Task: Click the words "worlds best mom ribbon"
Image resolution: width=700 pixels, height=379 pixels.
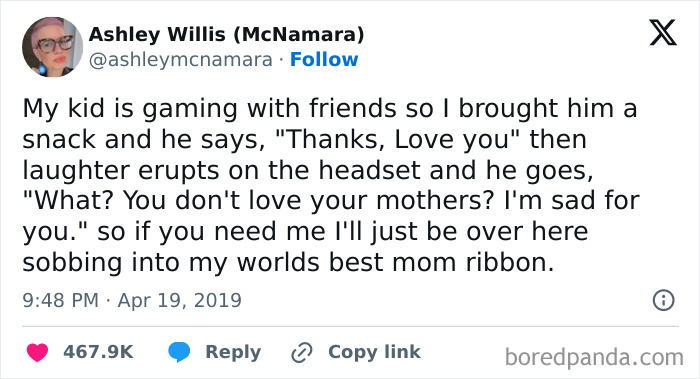Action: 395,262
